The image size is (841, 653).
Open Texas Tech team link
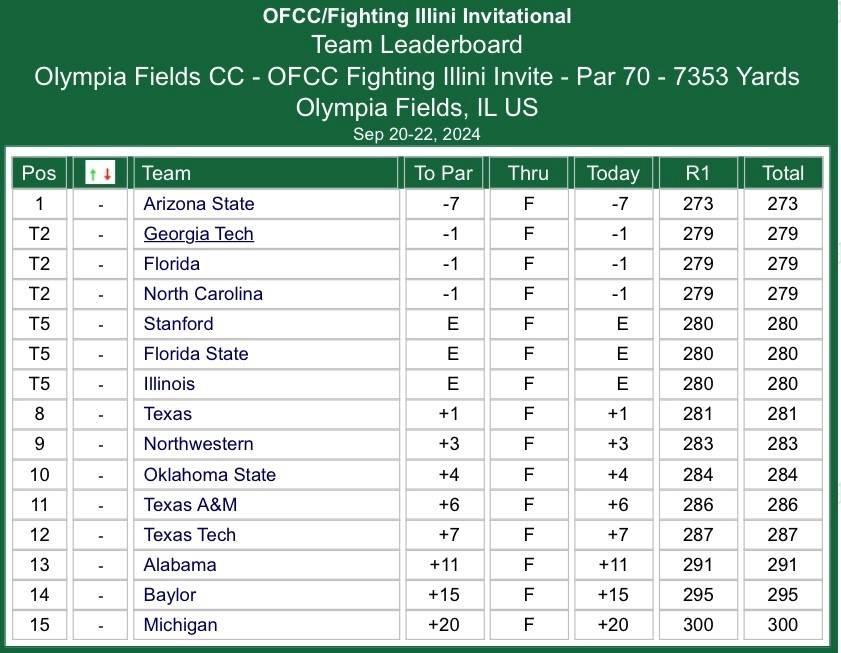point(190,535)
